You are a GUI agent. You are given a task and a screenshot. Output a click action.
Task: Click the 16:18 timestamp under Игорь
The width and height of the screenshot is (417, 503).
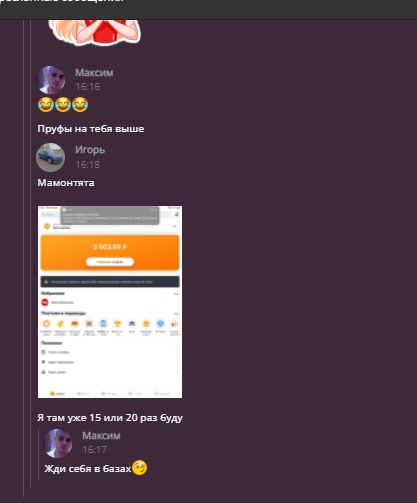(87, 164)
